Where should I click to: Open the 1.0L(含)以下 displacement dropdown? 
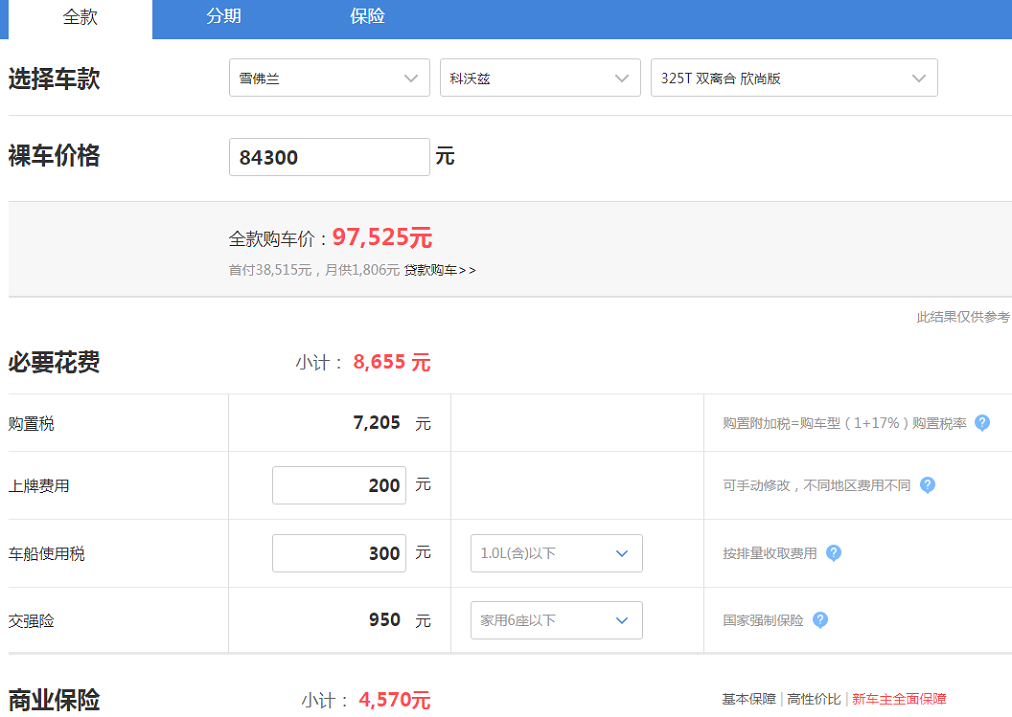[556, 553]
